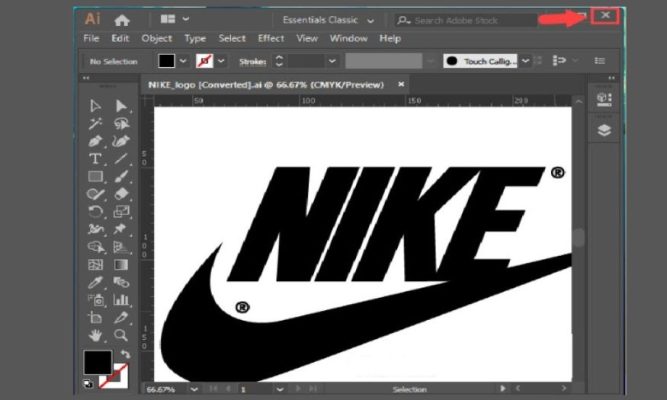This screenshot has height=400, width=667.
Task: Click the Home icon
Action: (x=122, y=19)
